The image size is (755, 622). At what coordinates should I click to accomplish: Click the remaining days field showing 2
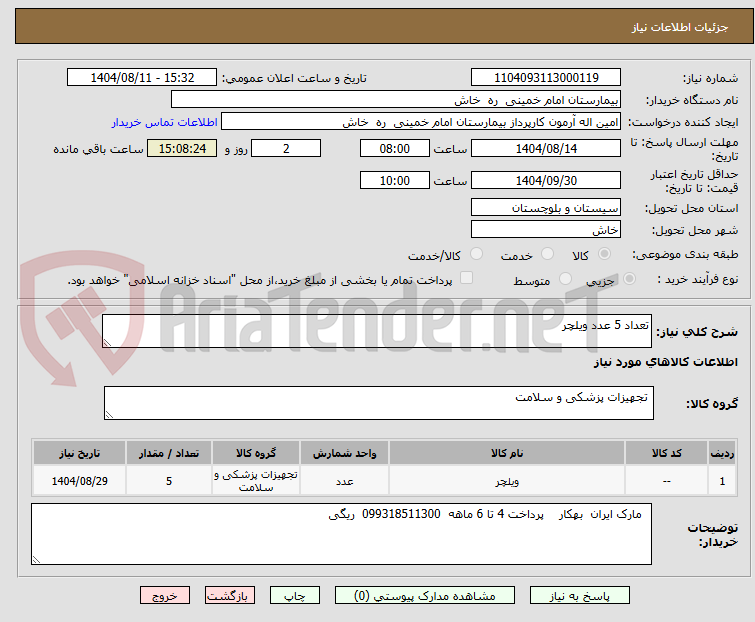[x=286, y=148]
